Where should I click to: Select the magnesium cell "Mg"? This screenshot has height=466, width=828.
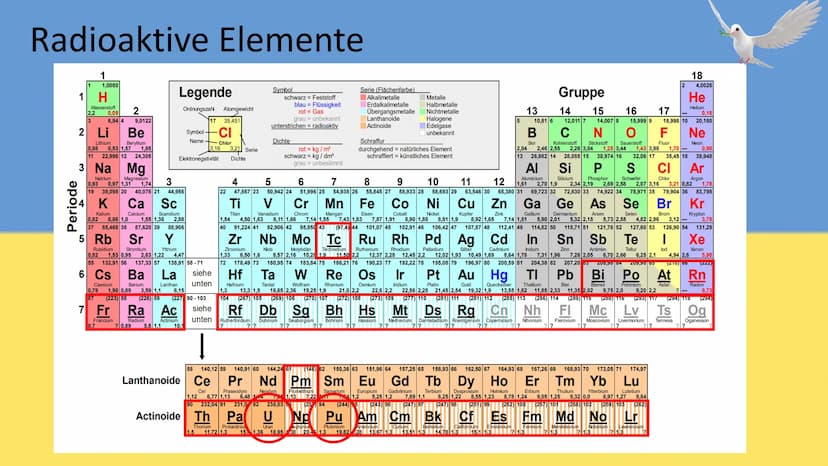tap(136, 170)
